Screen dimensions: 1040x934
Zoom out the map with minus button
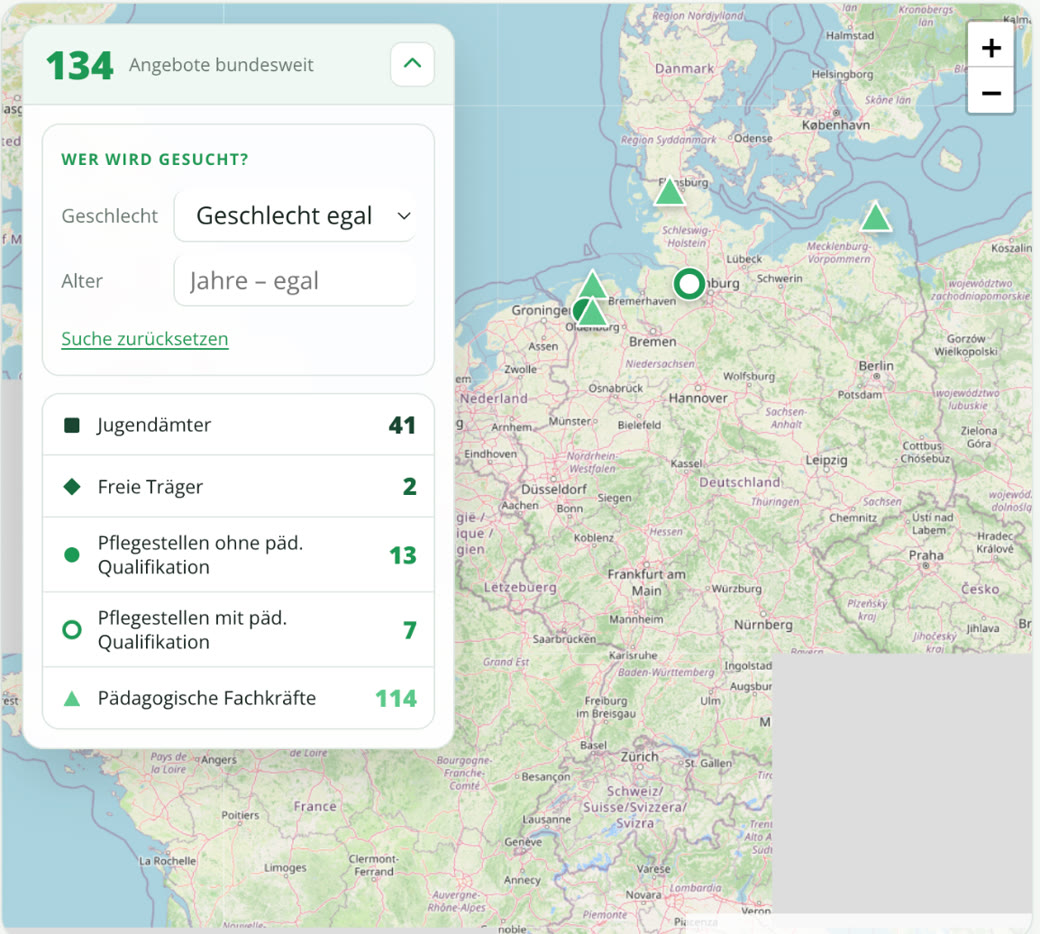pyautogui.click(x=991, y=92)
